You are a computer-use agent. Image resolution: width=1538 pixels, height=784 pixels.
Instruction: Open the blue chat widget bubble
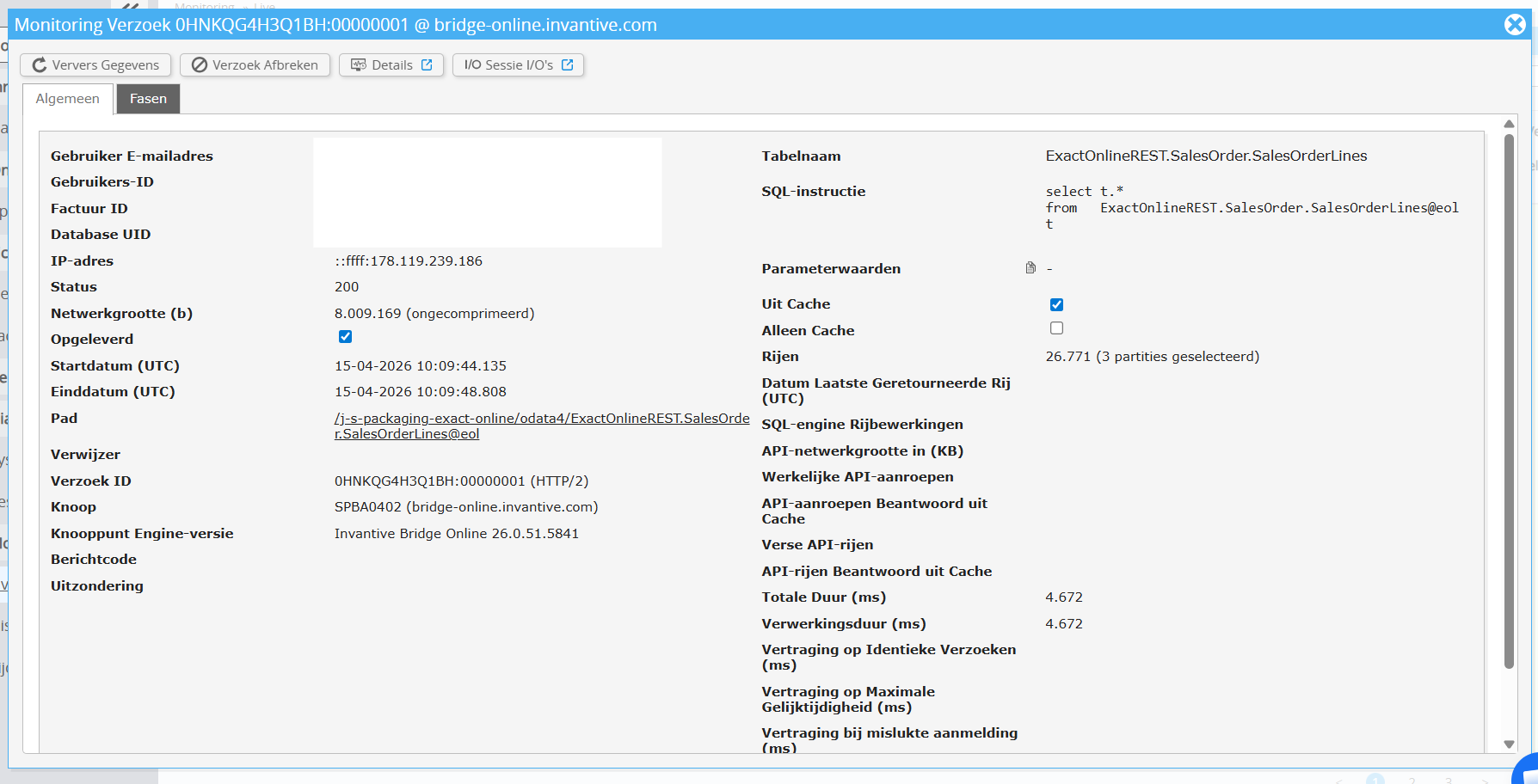1527,769
